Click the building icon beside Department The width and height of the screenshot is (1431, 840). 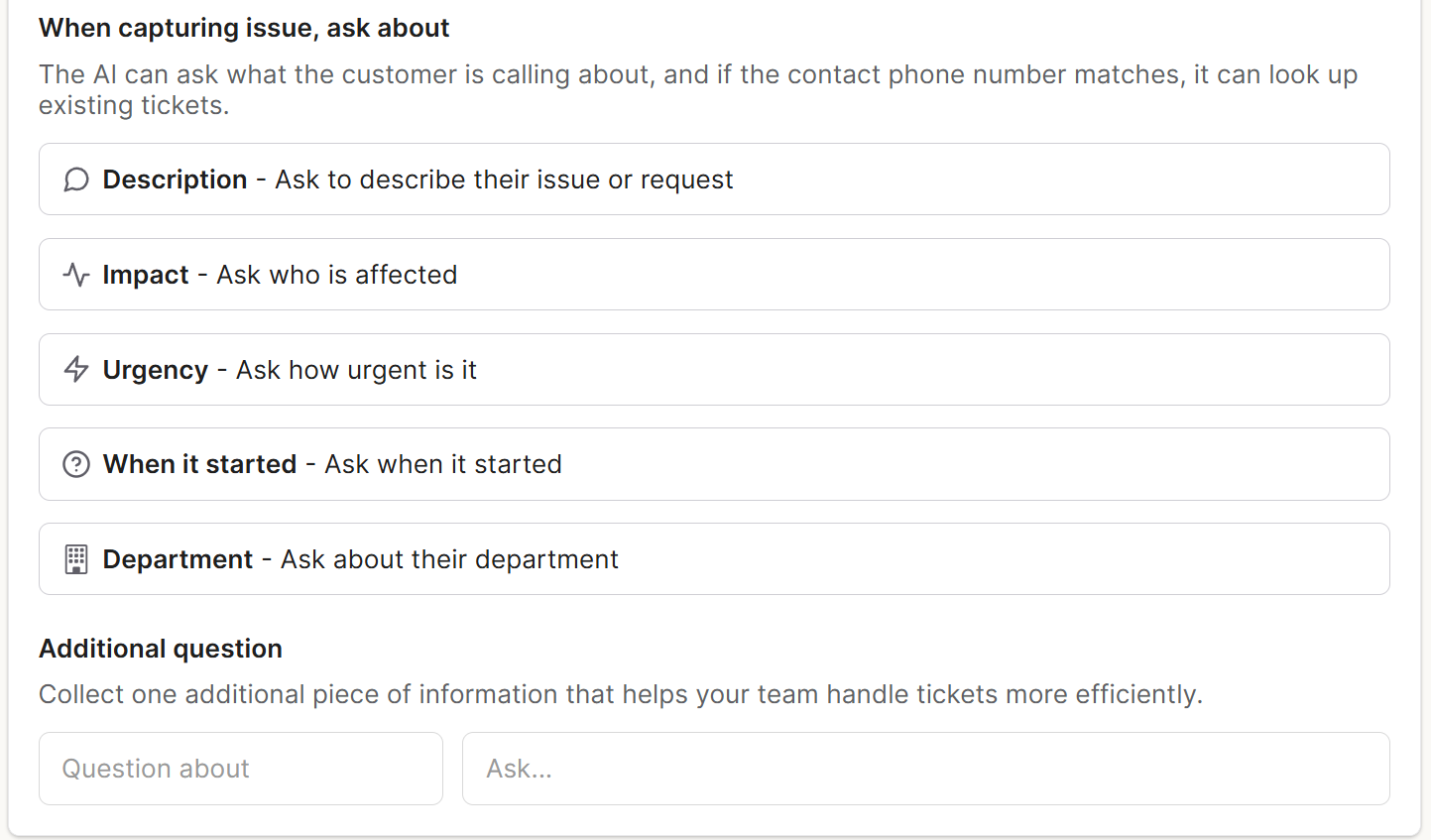(76, 559)
